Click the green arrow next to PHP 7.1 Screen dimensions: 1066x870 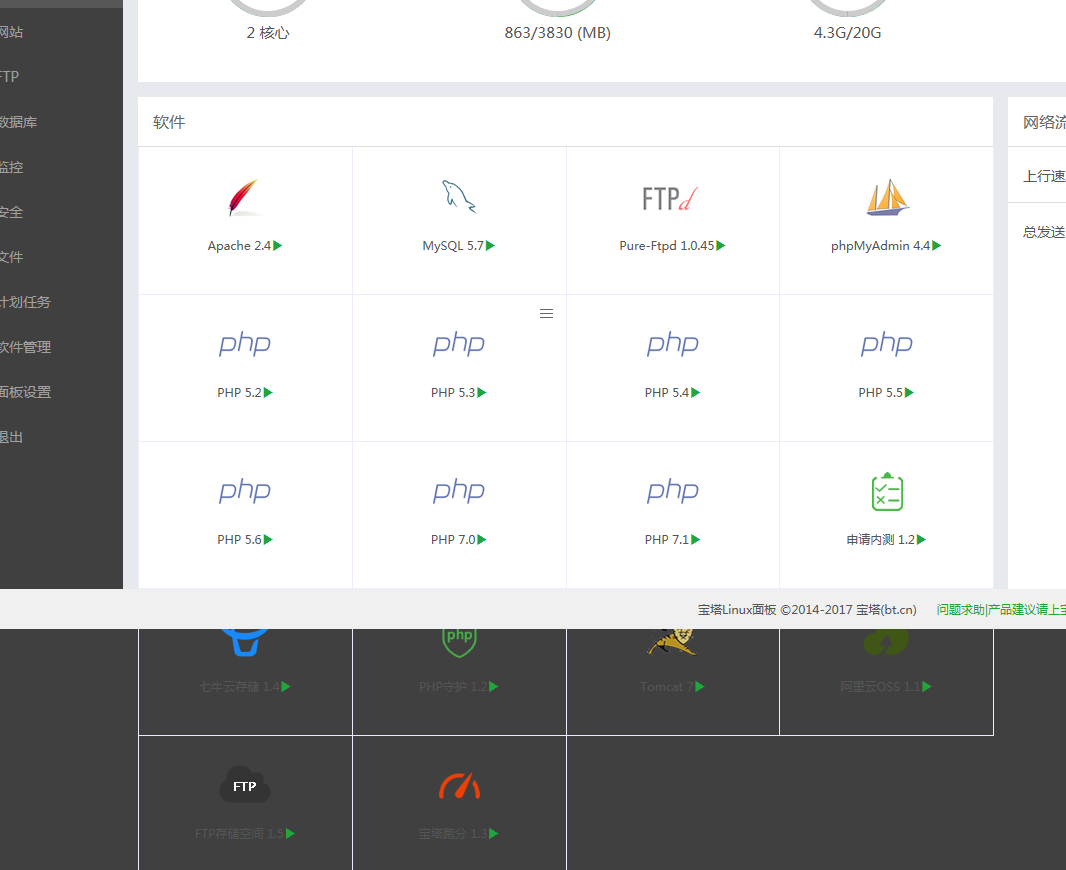tap(696, 540)
